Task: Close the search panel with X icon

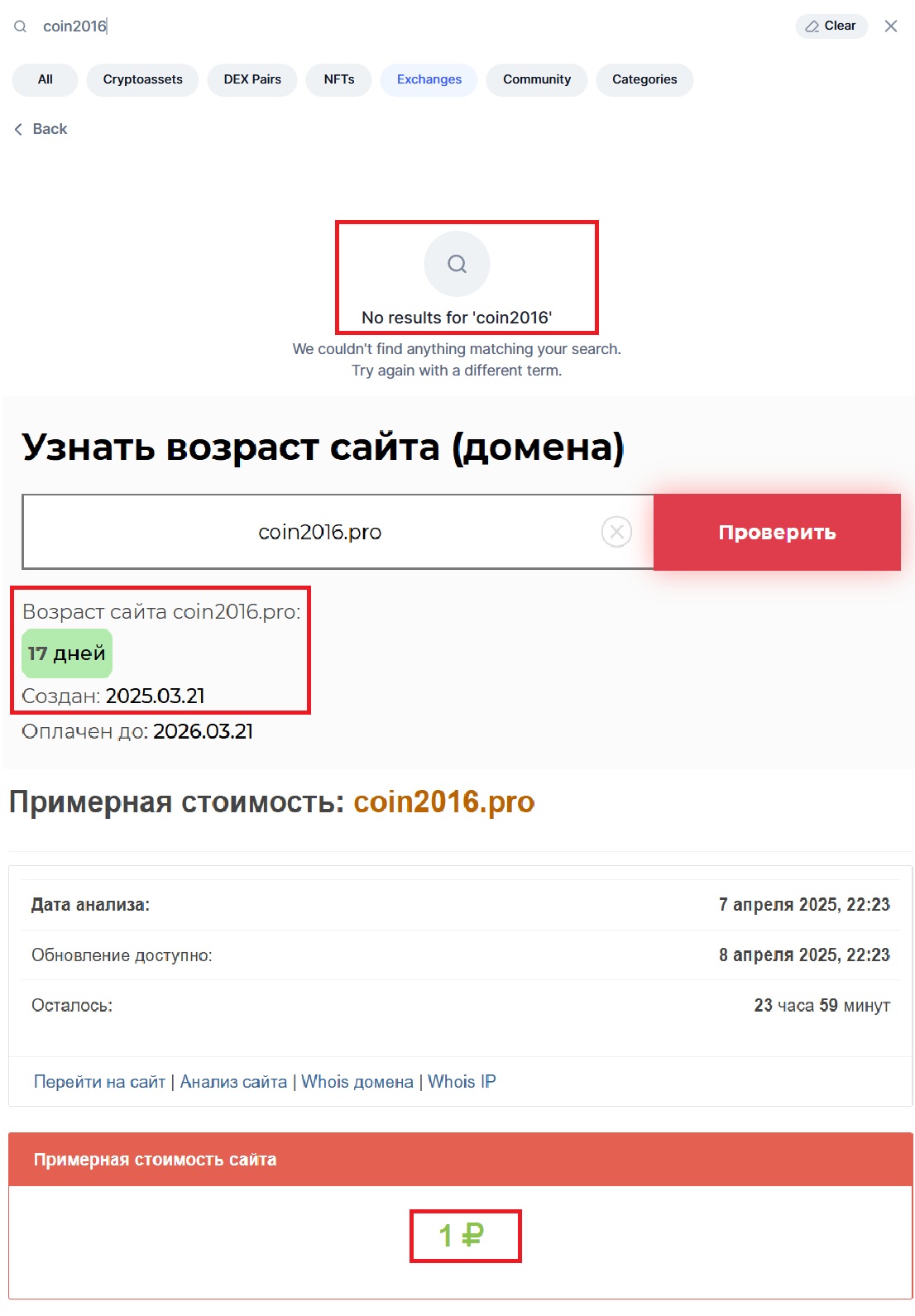Action: click(x=891, y=26)
